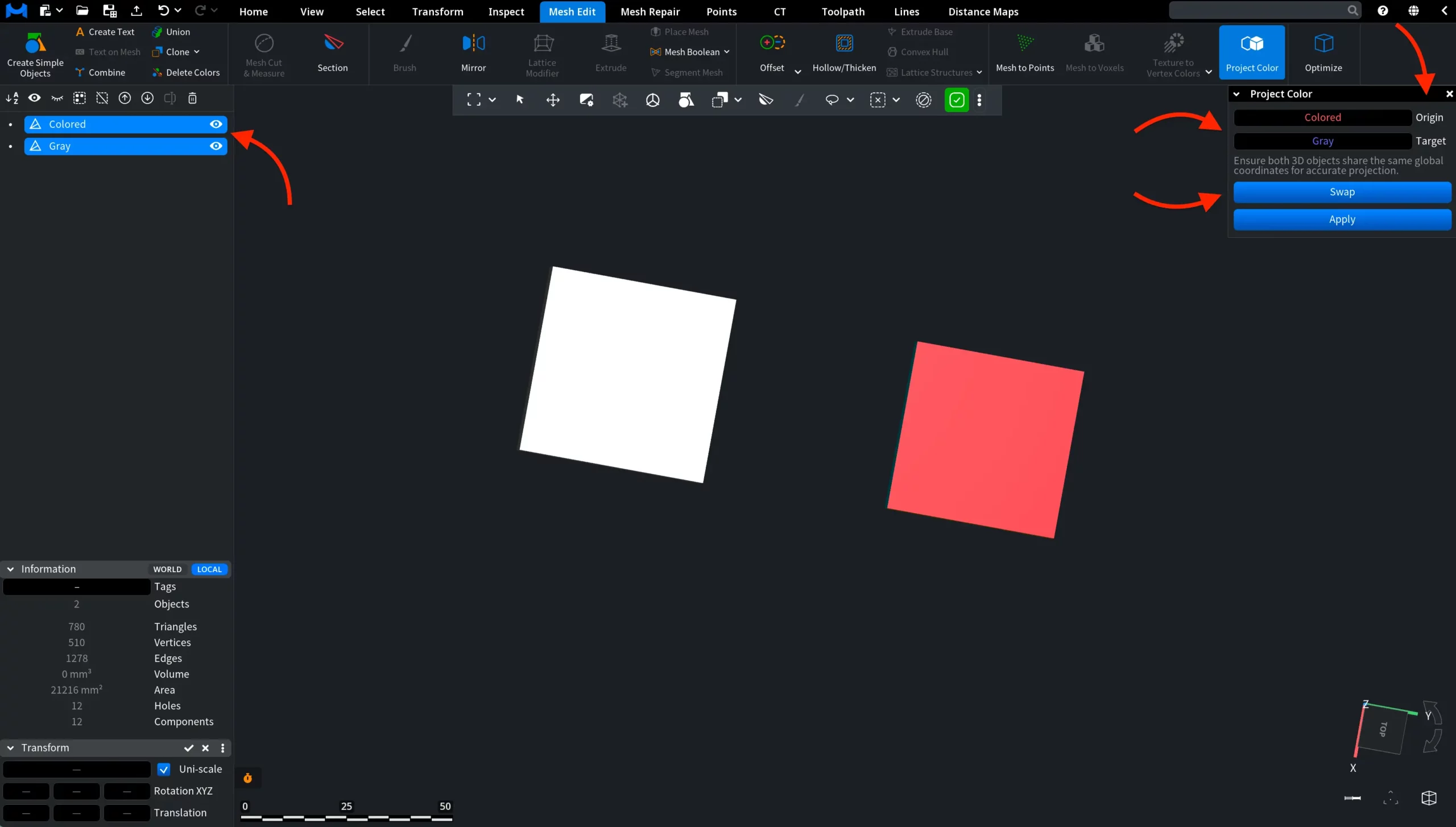This screenshot has width=1456, height=827.
Task: Open the Optimize tool
Action: pyautogui.click(x=1323, y=53)
